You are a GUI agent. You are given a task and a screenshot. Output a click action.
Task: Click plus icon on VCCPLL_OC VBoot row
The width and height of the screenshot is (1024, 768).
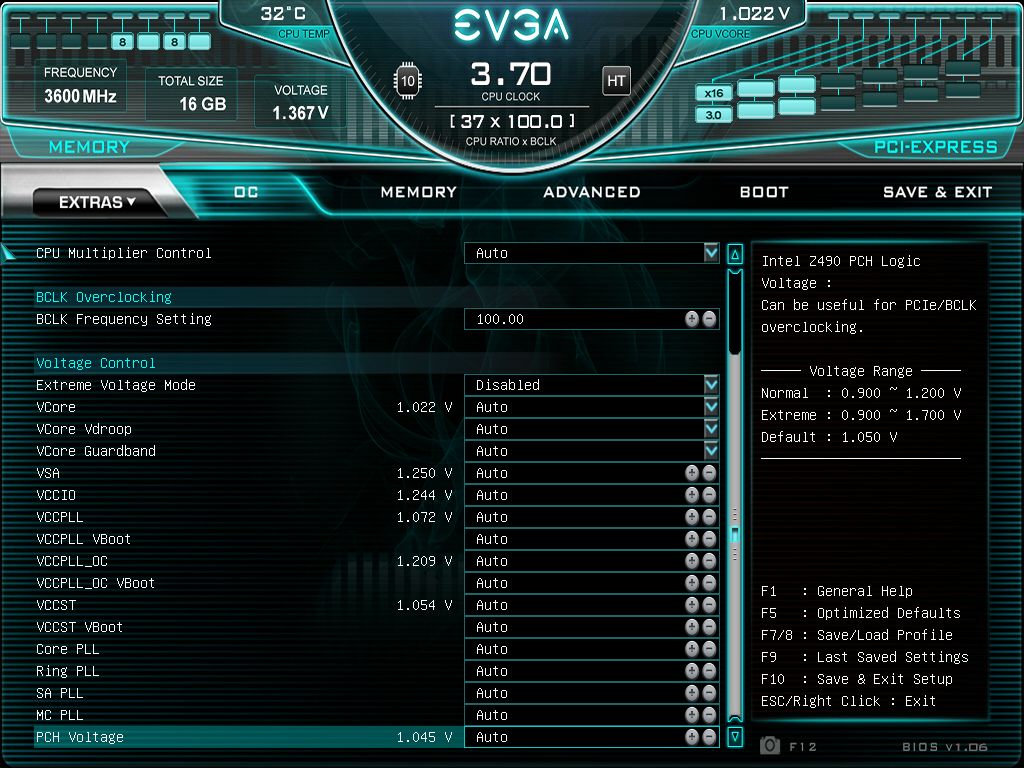(x=692, y=583)
